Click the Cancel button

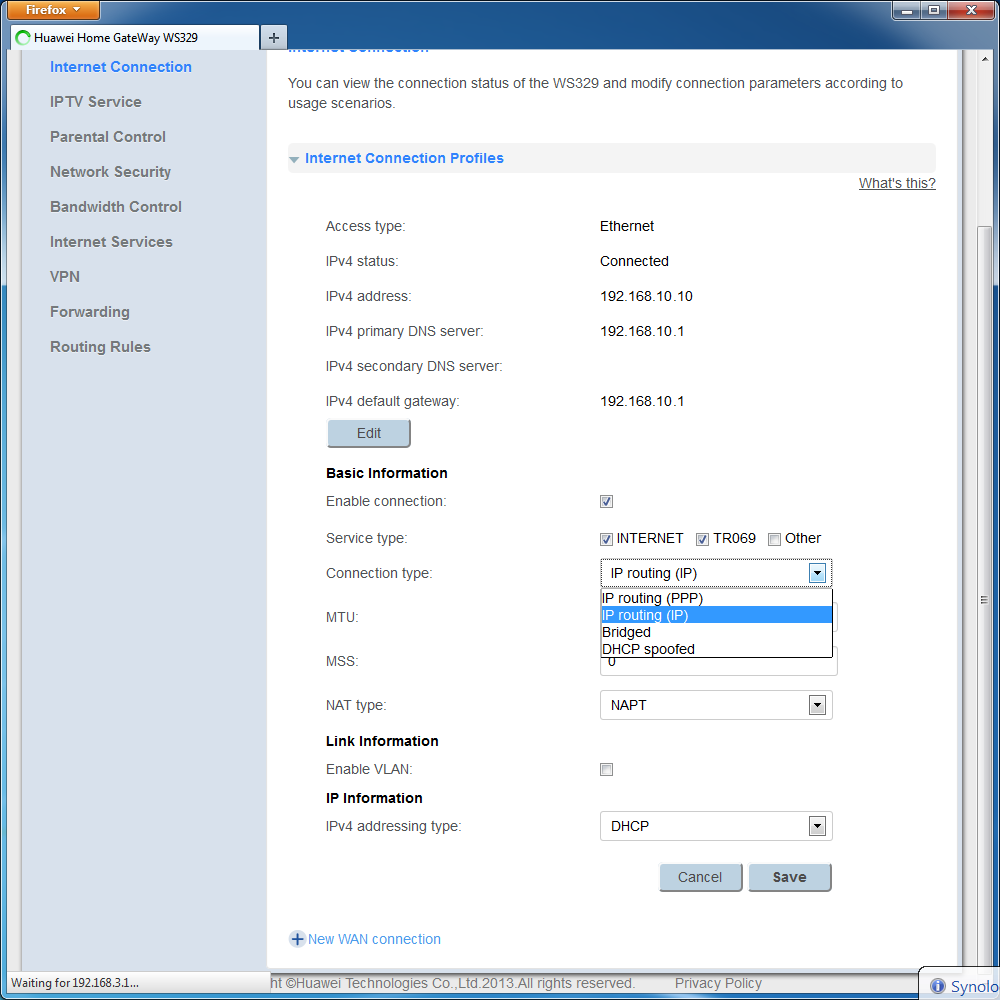click(x=700, y=878)
